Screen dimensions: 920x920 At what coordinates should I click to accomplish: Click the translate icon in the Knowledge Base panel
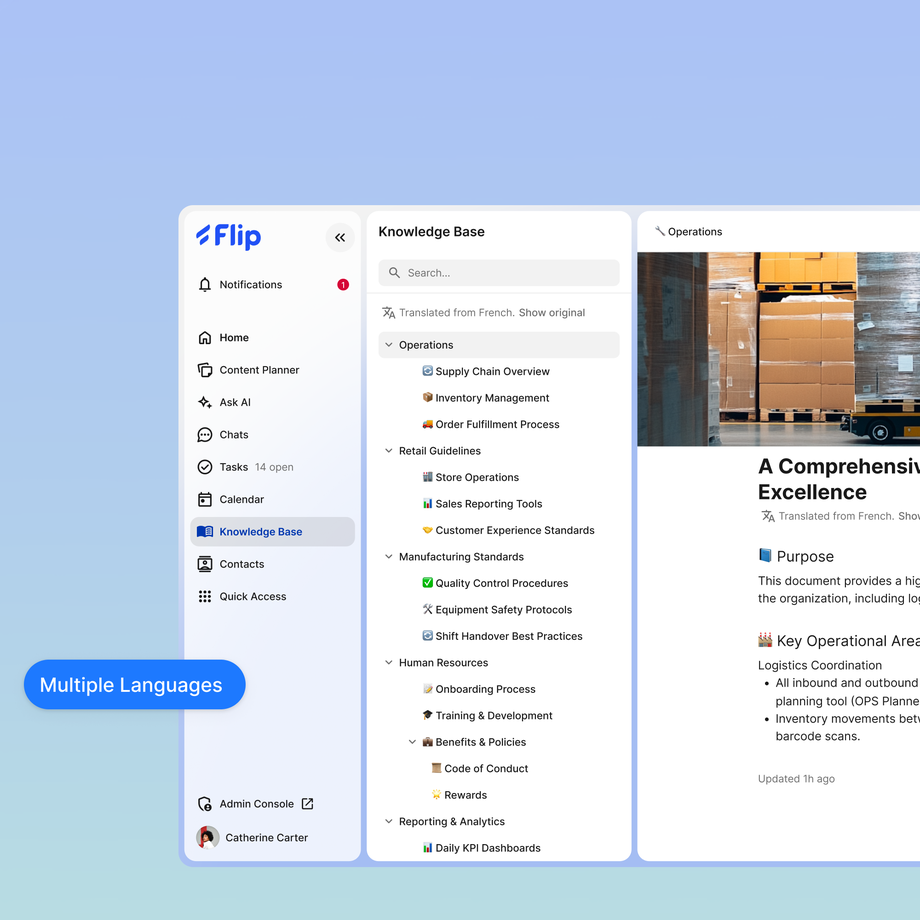pyautogui.click(x=388, y=313)
